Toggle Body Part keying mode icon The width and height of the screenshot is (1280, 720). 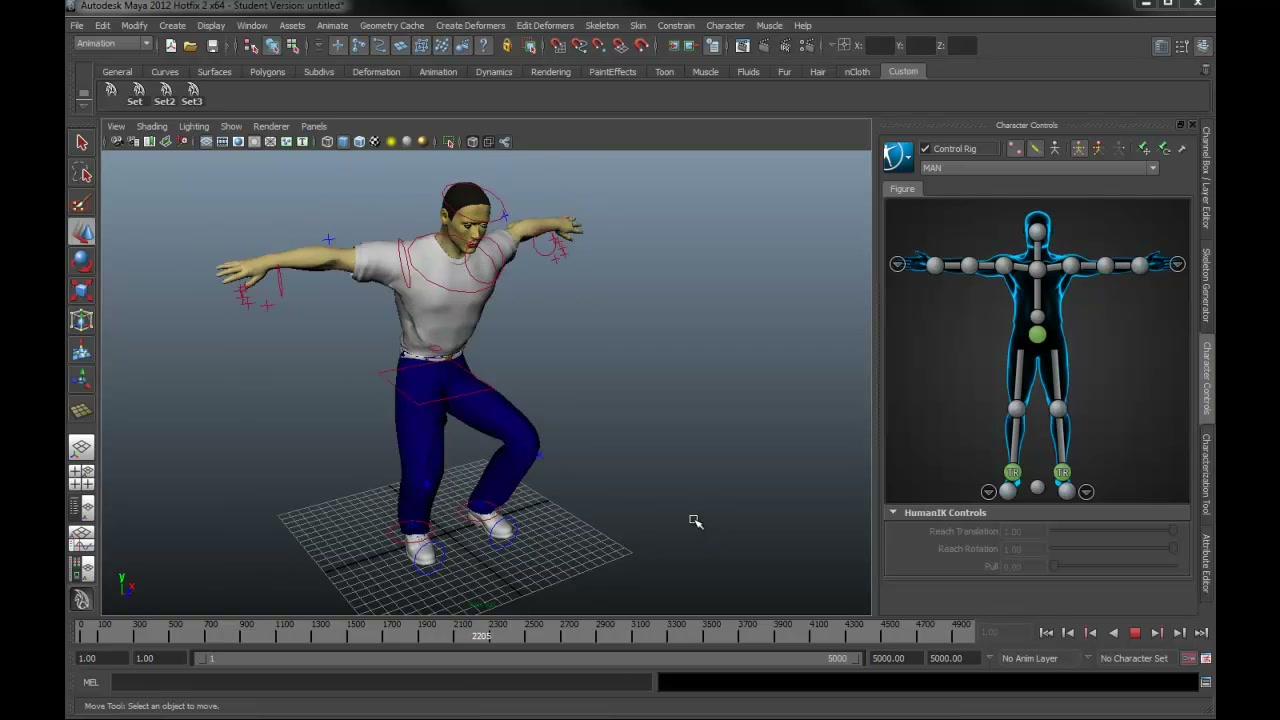(x=1098, y=149)
